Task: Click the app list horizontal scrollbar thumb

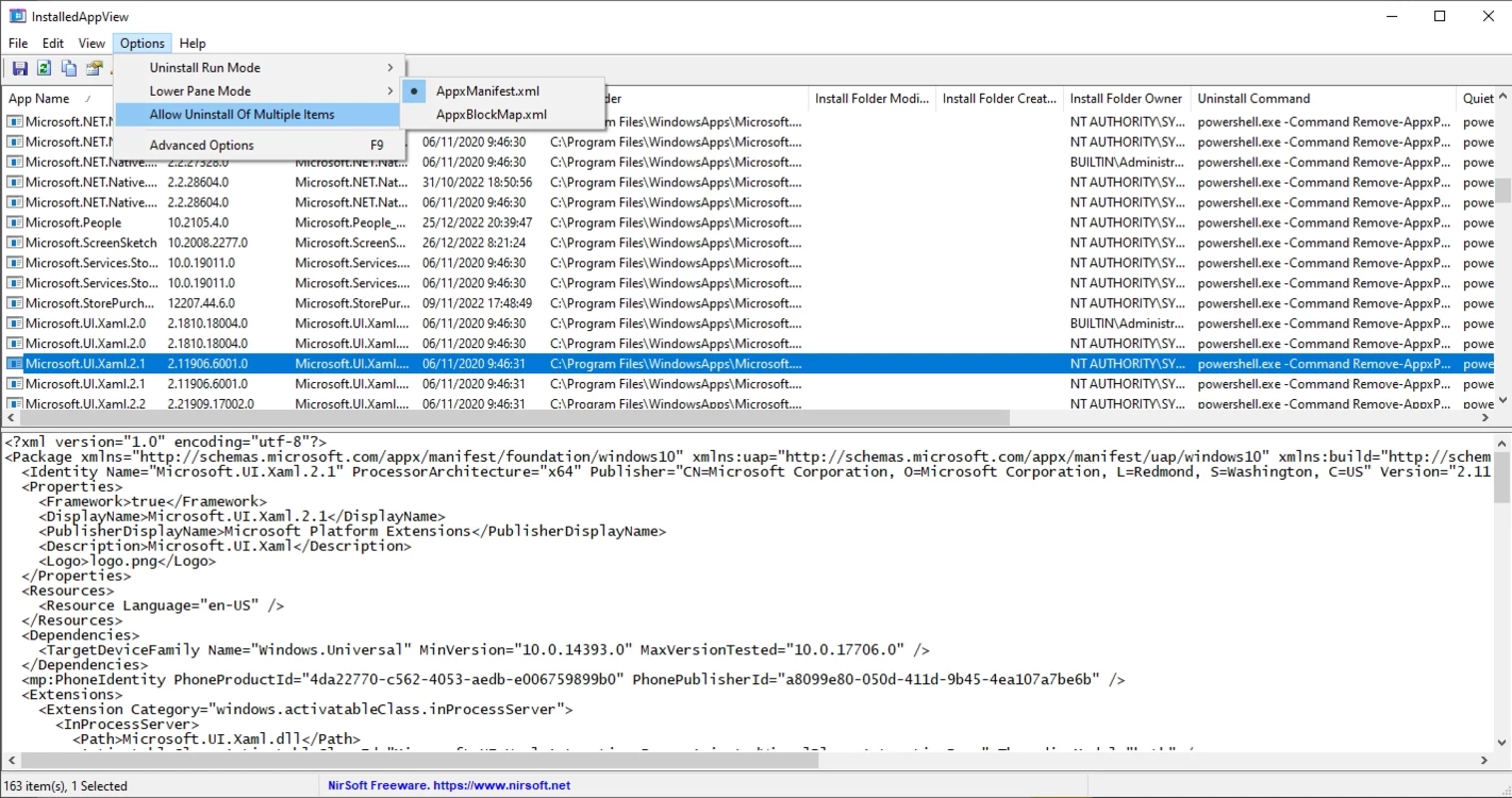Action: tap(515, 418)
